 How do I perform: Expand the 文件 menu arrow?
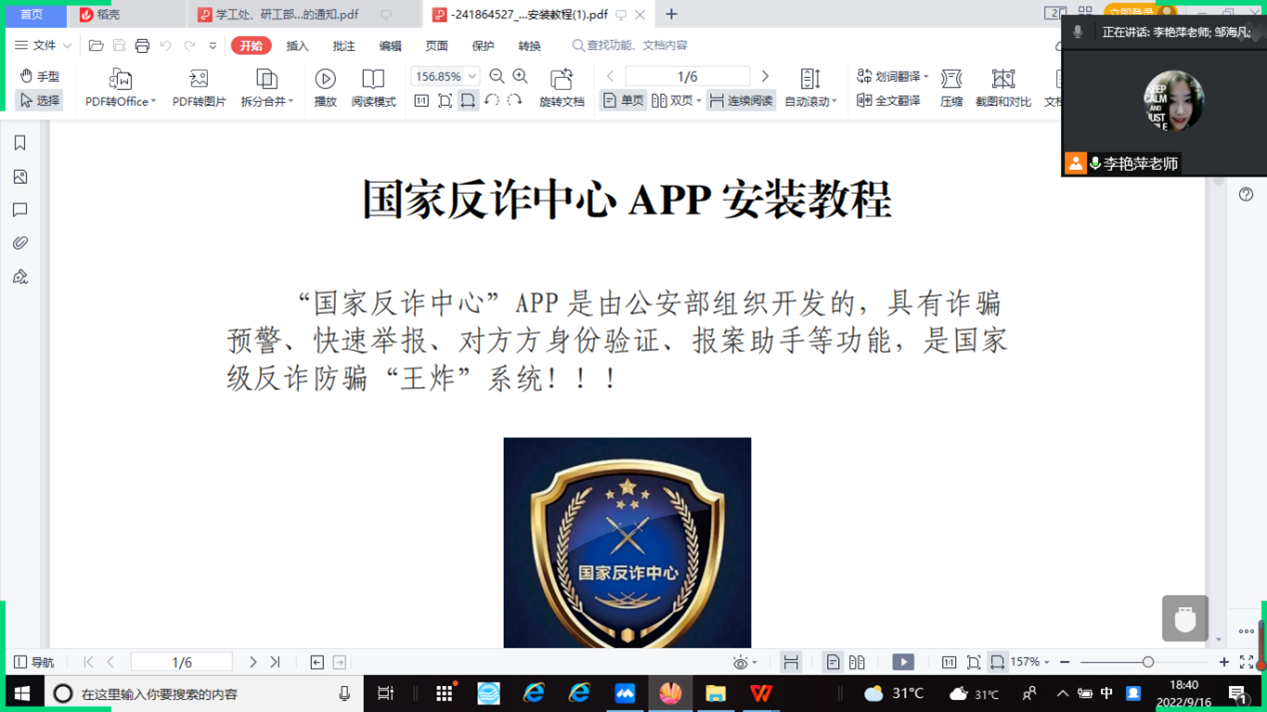67,46
